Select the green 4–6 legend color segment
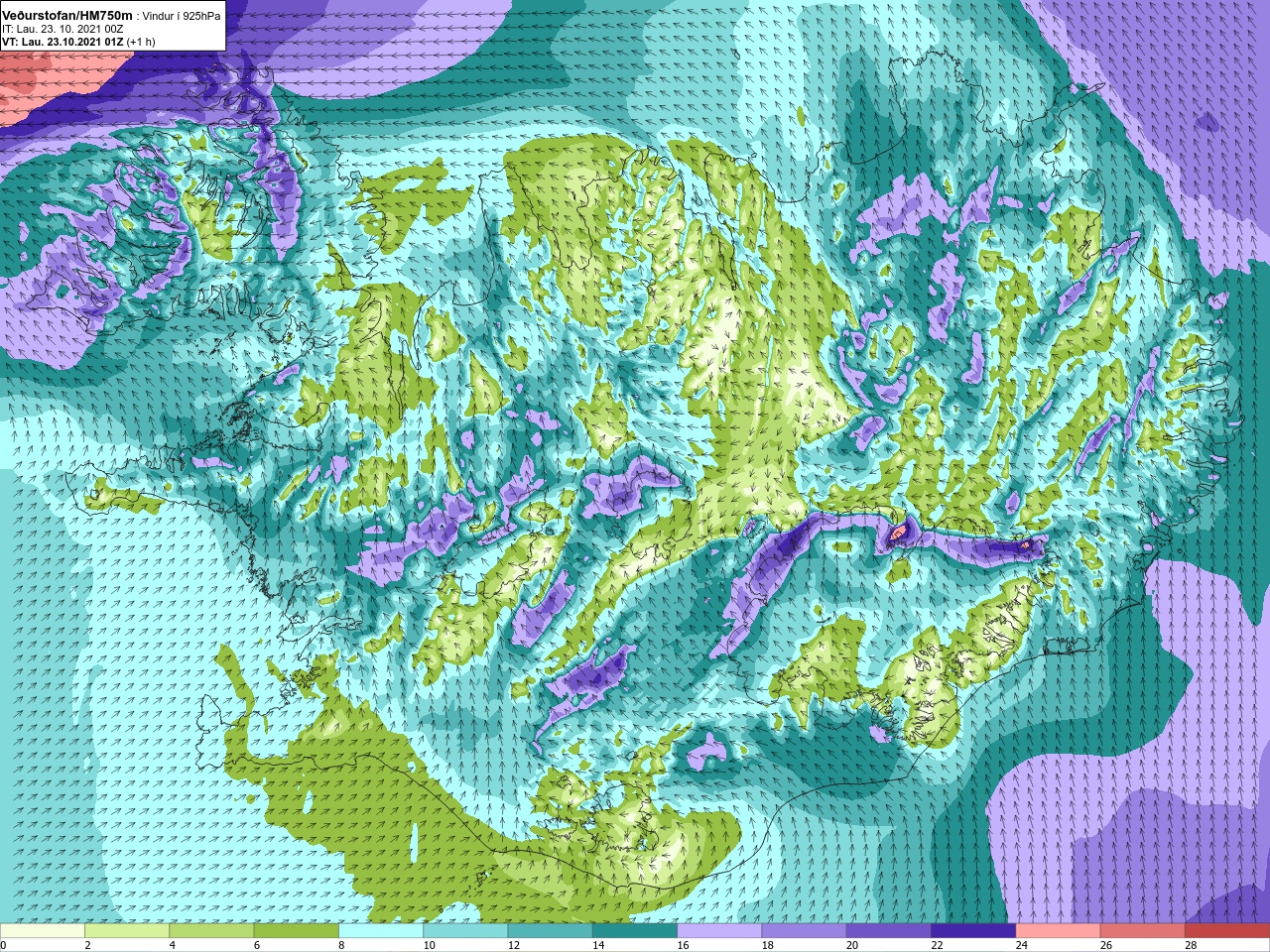Screen dimensions: 1270x952 (211, 931)
